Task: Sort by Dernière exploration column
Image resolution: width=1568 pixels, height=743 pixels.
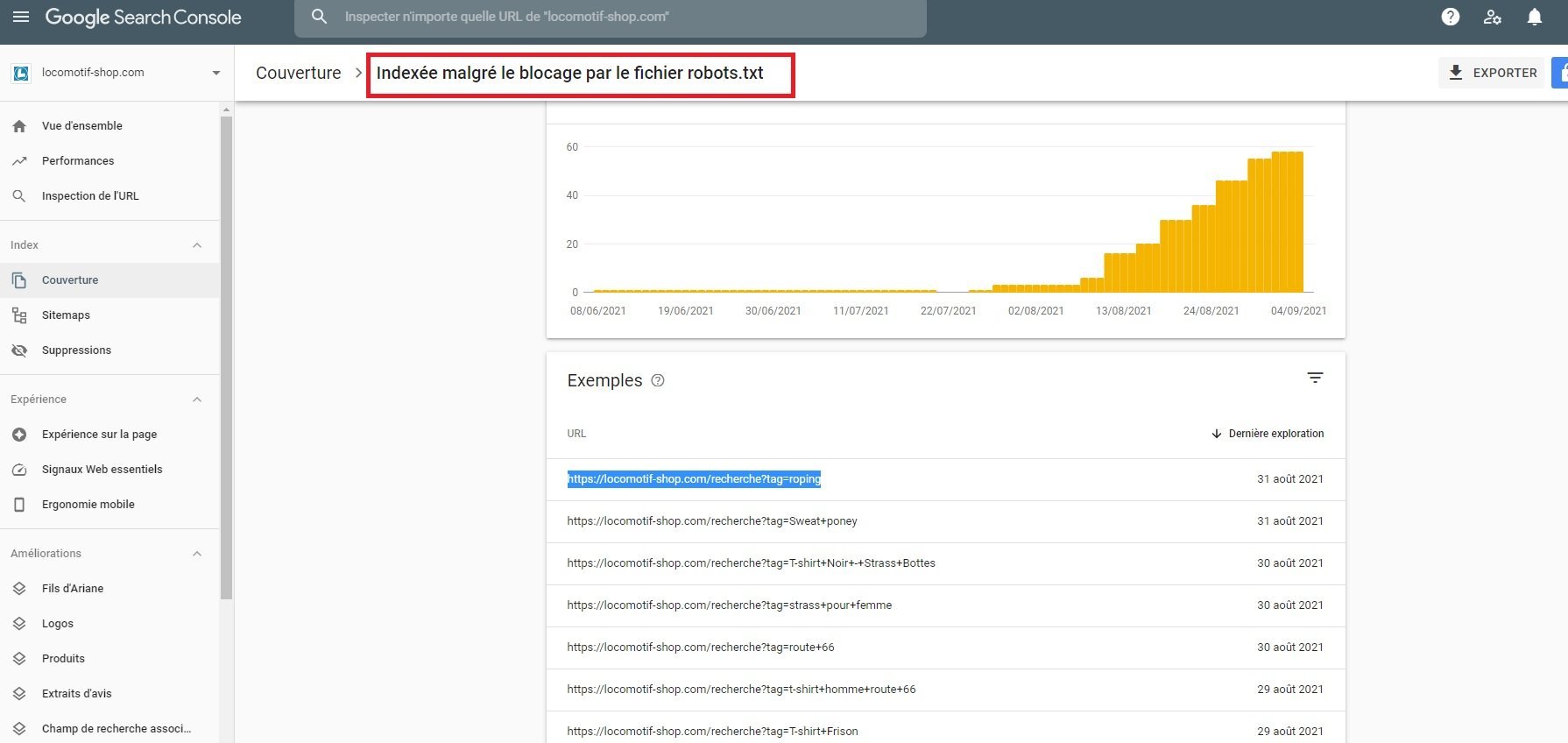Action: click(1267, 434)
